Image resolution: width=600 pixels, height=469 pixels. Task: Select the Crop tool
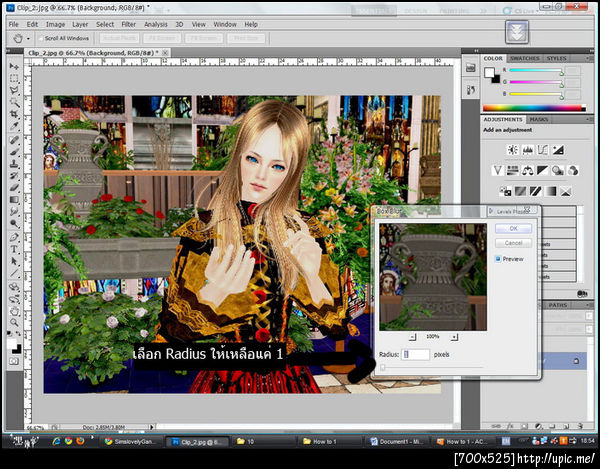click(x=14, y=114)
